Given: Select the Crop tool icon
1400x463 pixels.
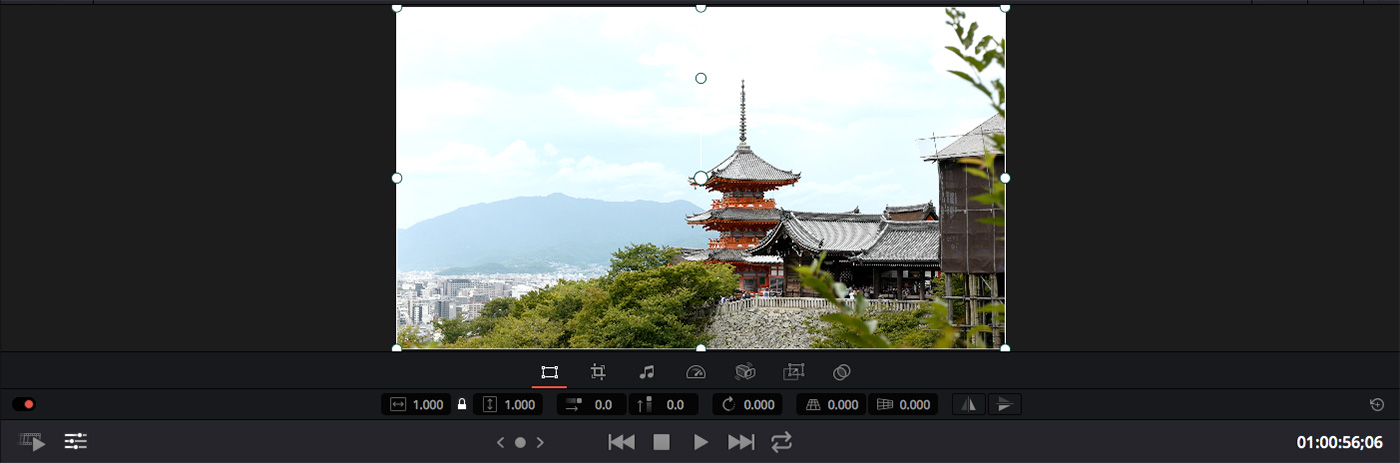Looking at the screenshot, I should click(598, 372).
